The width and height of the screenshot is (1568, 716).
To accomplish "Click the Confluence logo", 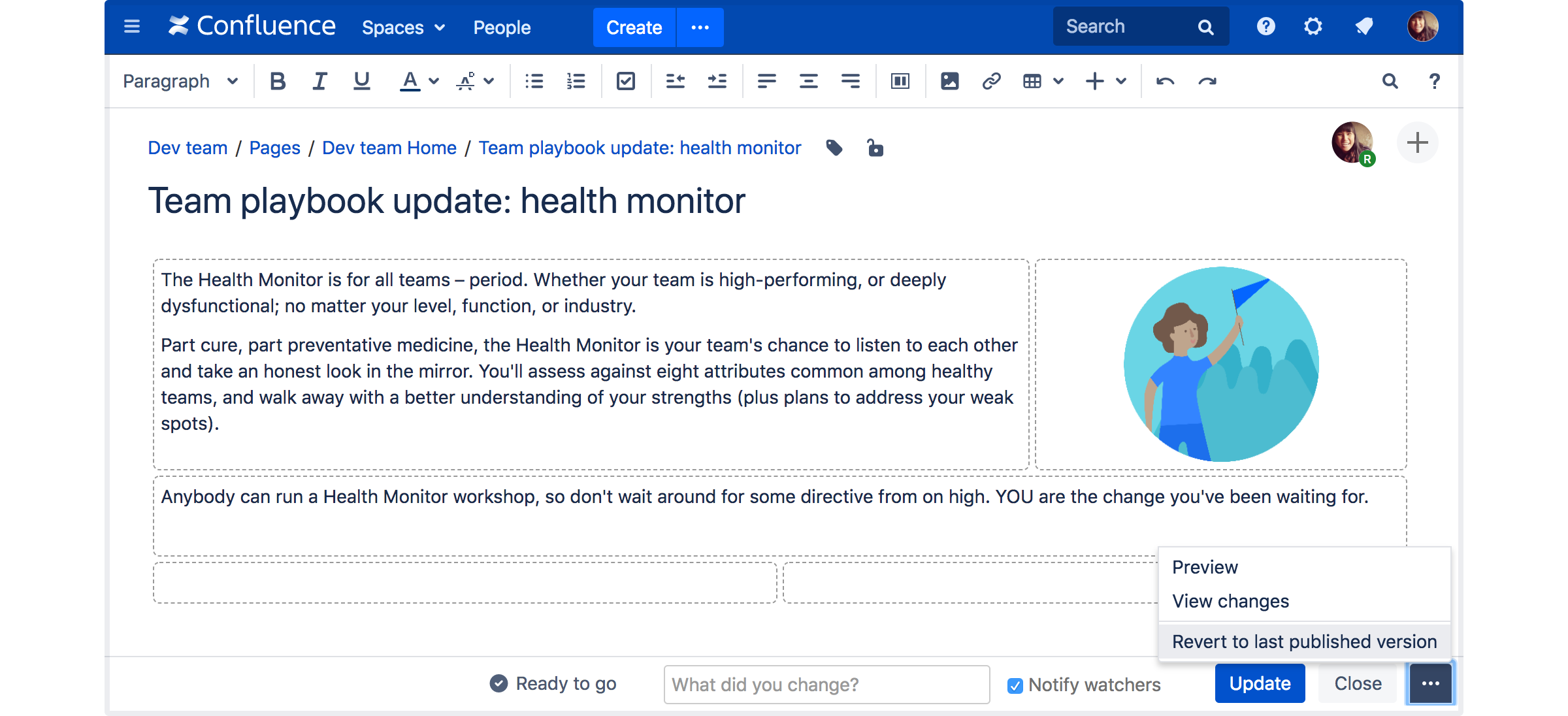I will click(252, 26).
